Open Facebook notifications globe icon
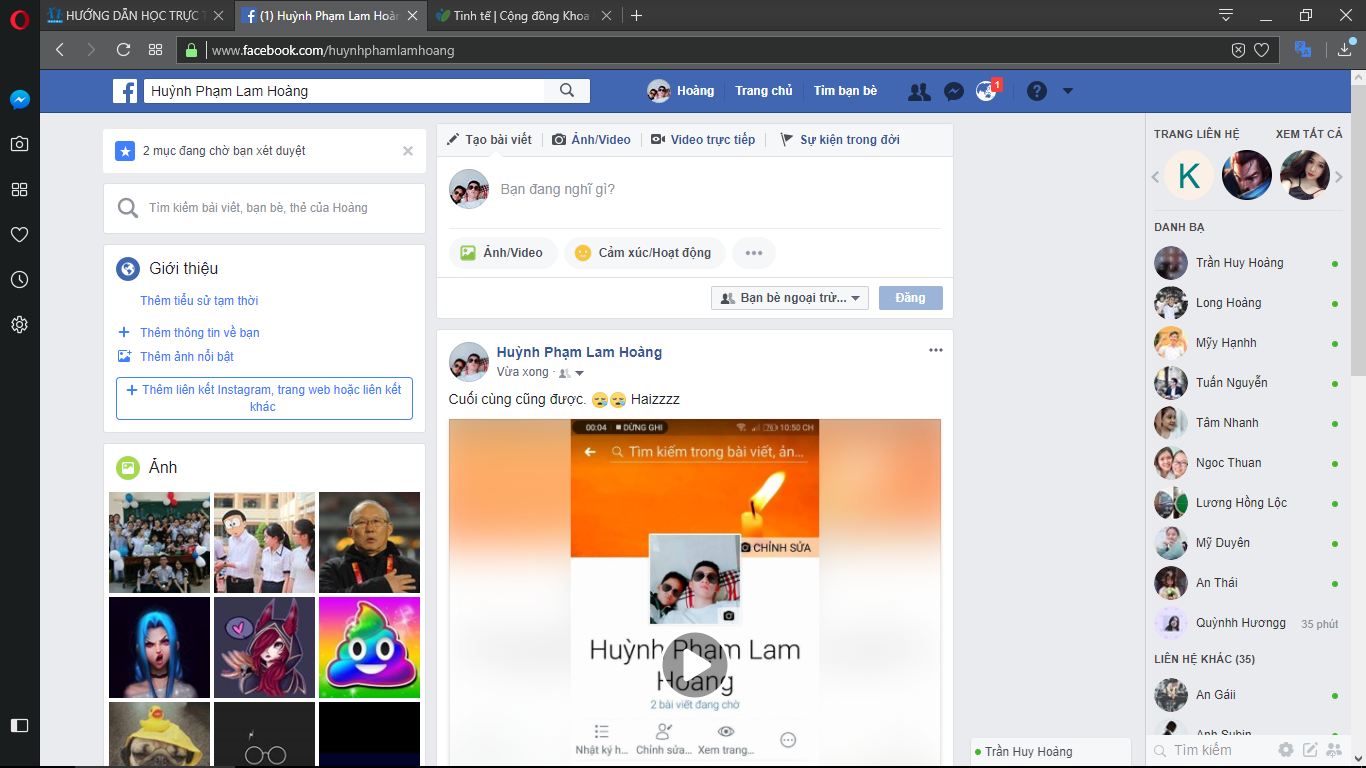 [x=986, y=91]
